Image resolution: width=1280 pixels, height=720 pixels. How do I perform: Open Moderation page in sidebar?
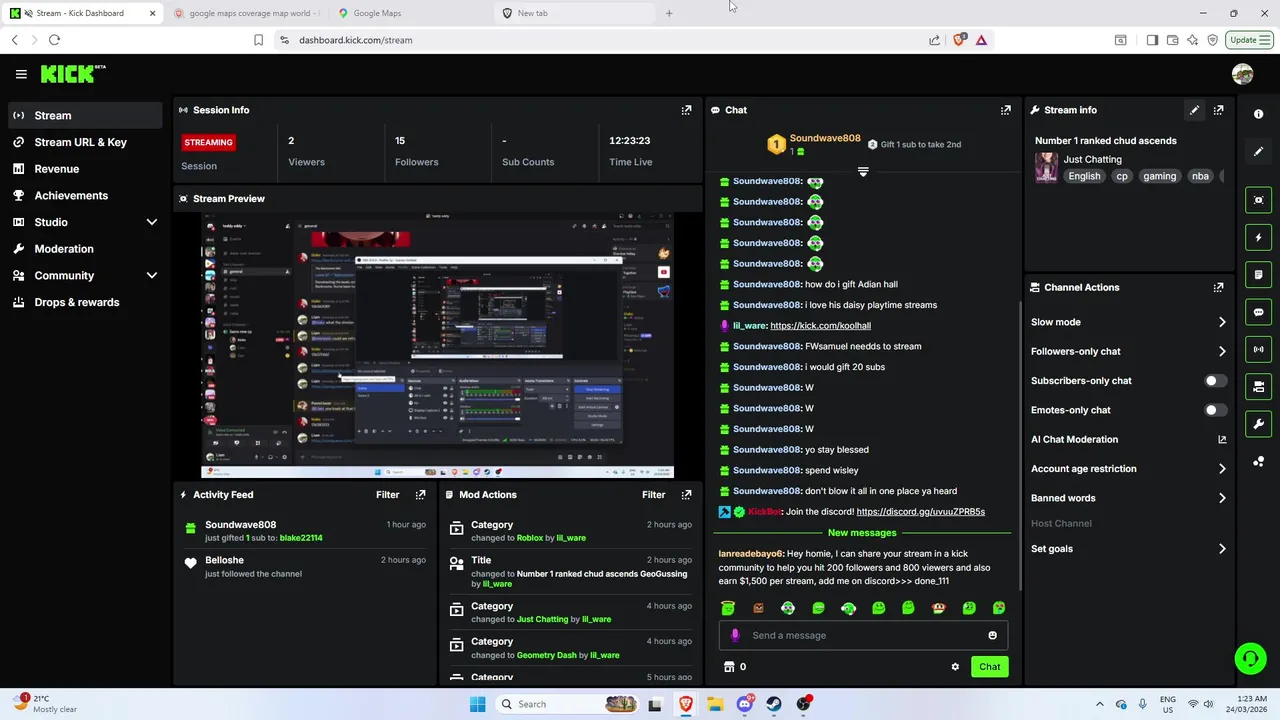click(x=85, y=249)
